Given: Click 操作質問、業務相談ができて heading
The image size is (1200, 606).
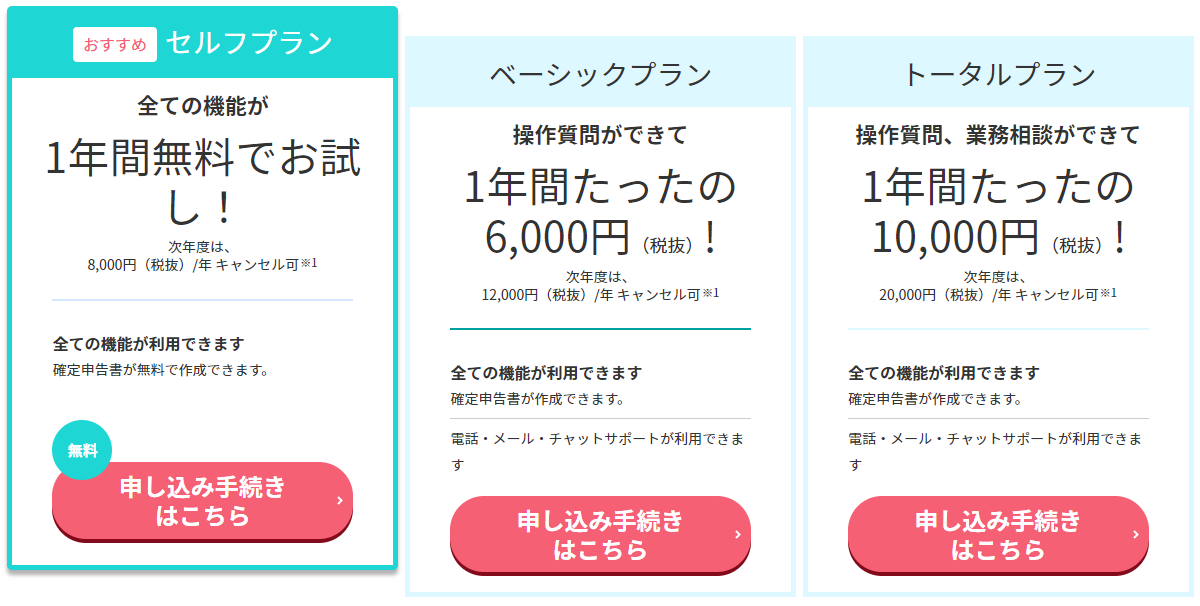Looking at the screenshot, I should point(998,135).
